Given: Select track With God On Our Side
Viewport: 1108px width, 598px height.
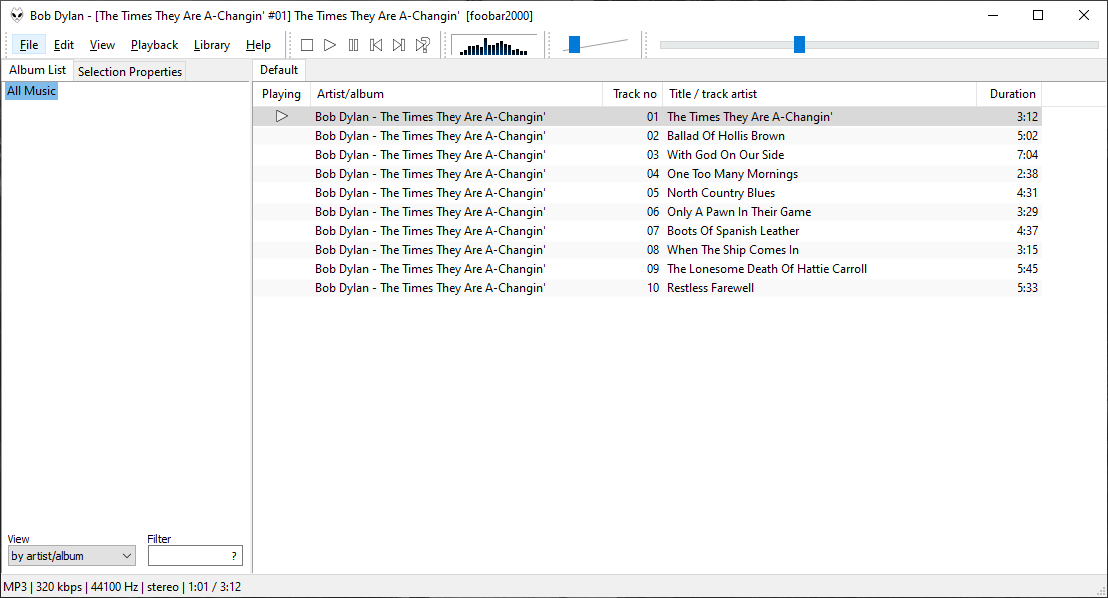Looking at the screenshot, I should pyautogui.click(x=647, y=155).
